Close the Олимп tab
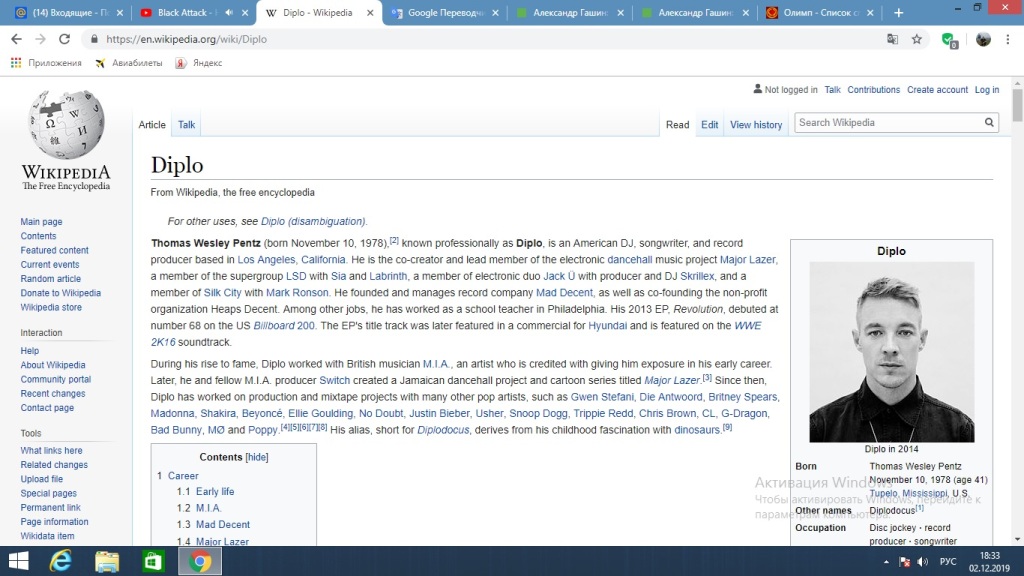Viewport: 1024px width, 576px height. (x=870, y=12)
